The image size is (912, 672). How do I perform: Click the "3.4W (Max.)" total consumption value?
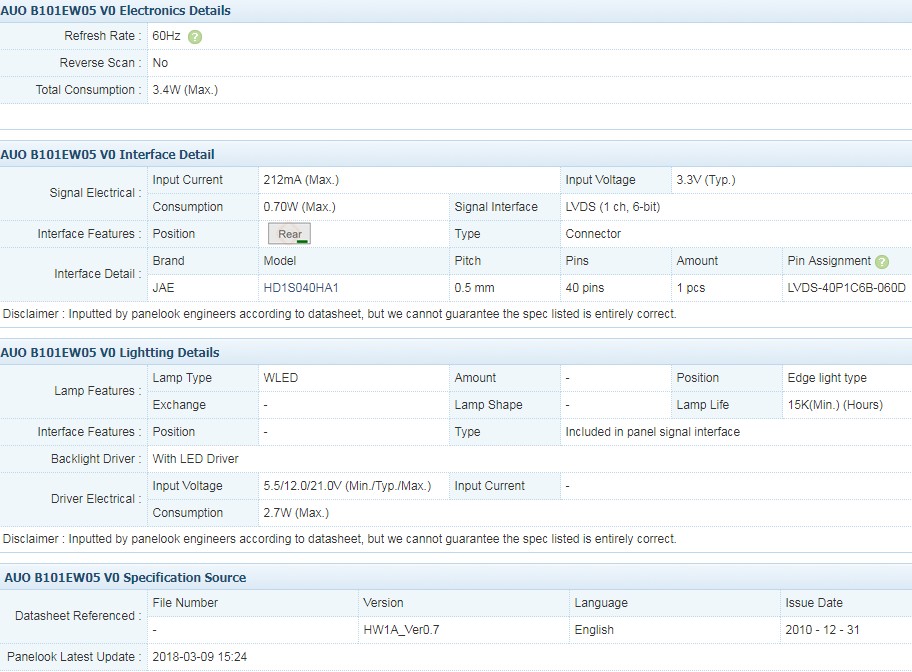(x=185, y=90)
